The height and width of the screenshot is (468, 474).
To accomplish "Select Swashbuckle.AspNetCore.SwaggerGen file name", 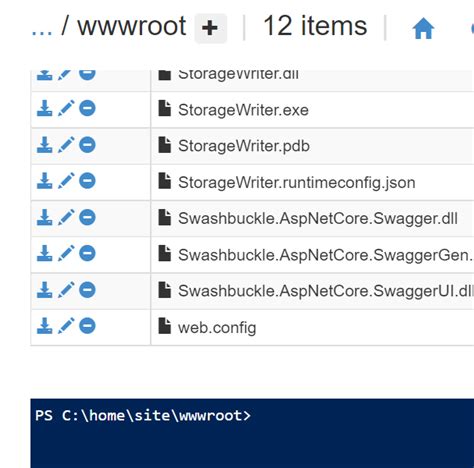I will (326, 255).
